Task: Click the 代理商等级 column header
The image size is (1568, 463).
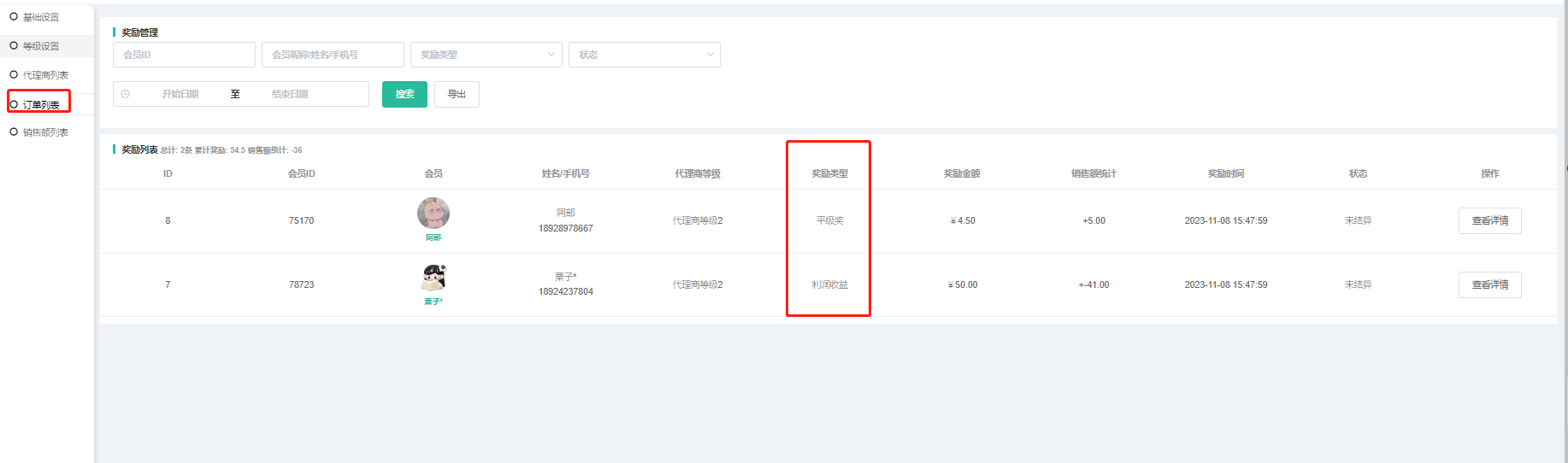Action: 698,173
